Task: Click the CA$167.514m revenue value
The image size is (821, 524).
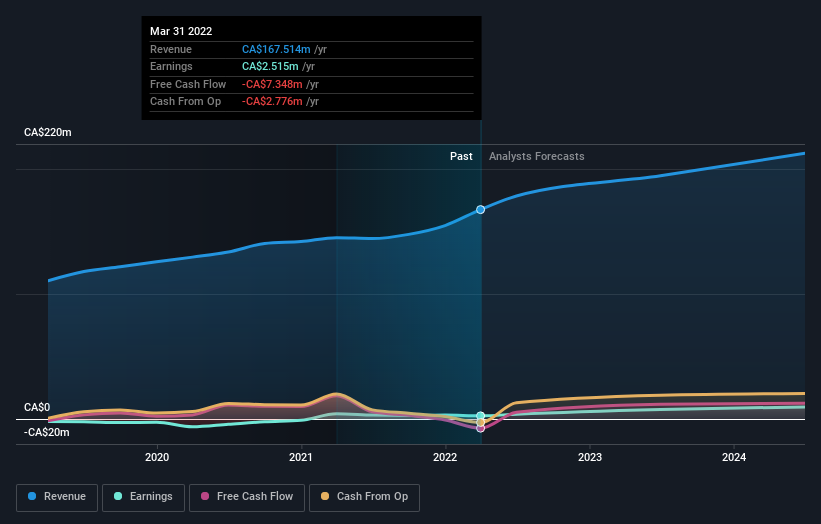Action: pos(276,49)
